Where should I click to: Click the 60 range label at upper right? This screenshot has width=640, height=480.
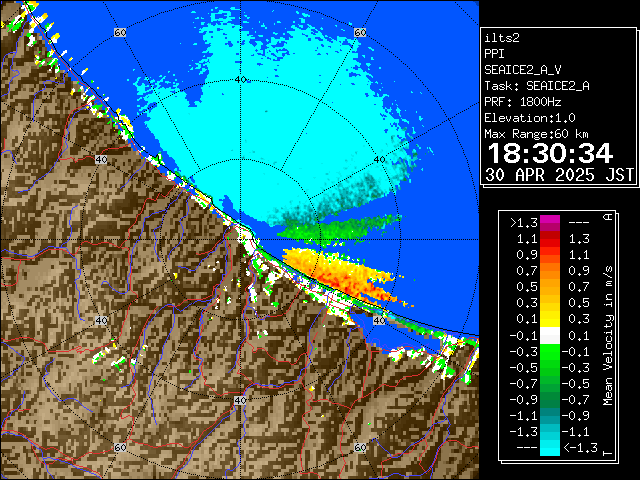[360, 32]
